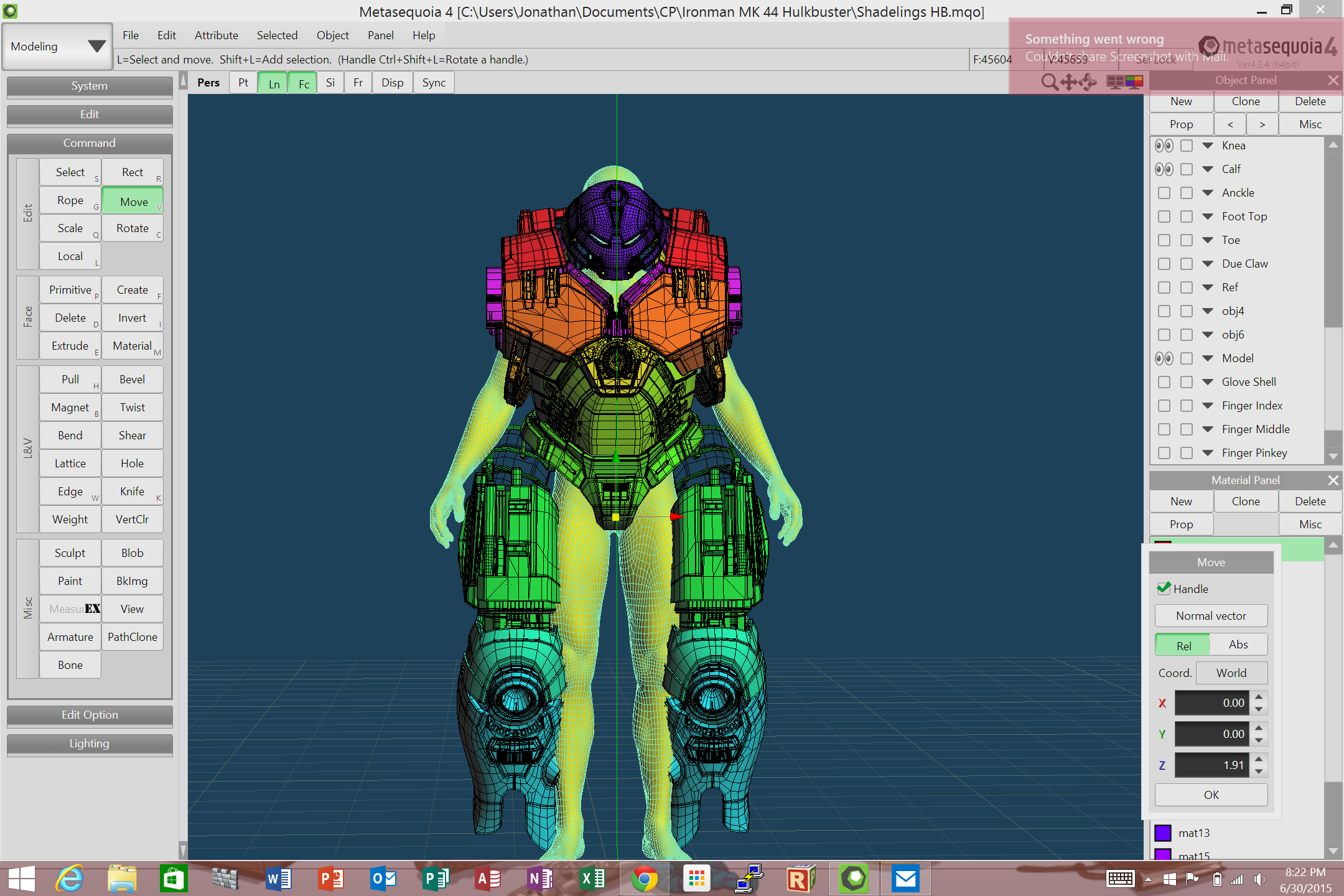
Task: Open Outlook from the taskbar
Action: pos(383,879)
